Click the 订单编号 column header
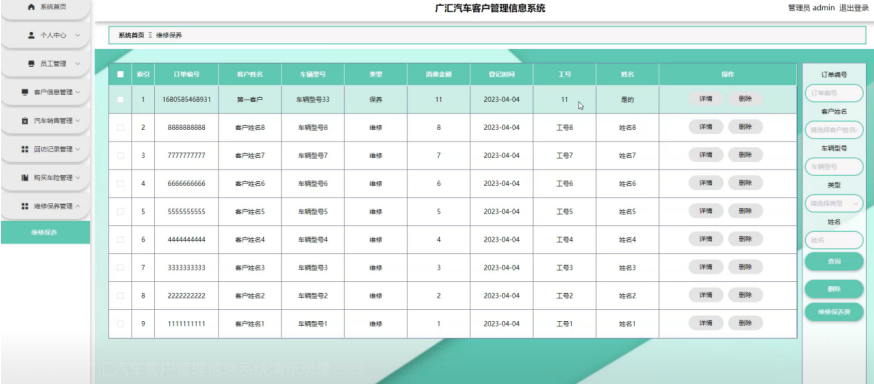The image size is (874, 385). click(x=187, y=74)
